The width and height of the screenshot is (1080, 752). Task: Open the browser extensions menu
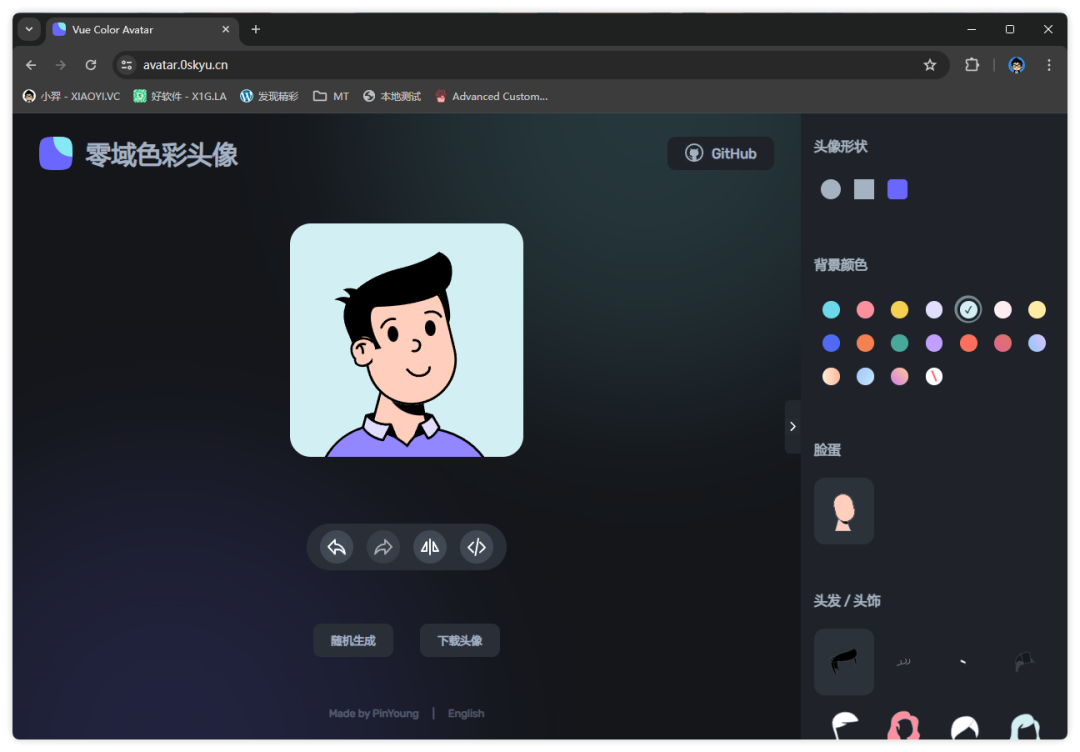tap(971, 65)
